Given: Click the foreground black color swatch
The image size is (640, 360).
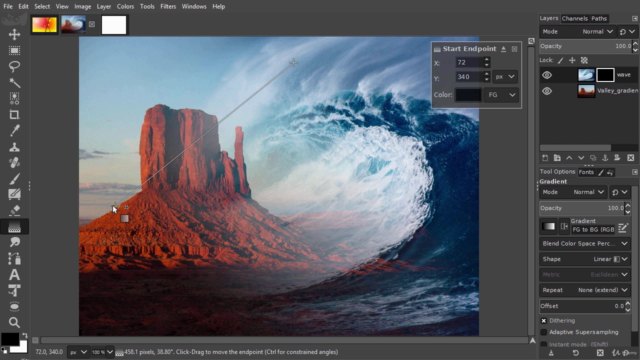Looking at the screenshot, I should point(10,339).
